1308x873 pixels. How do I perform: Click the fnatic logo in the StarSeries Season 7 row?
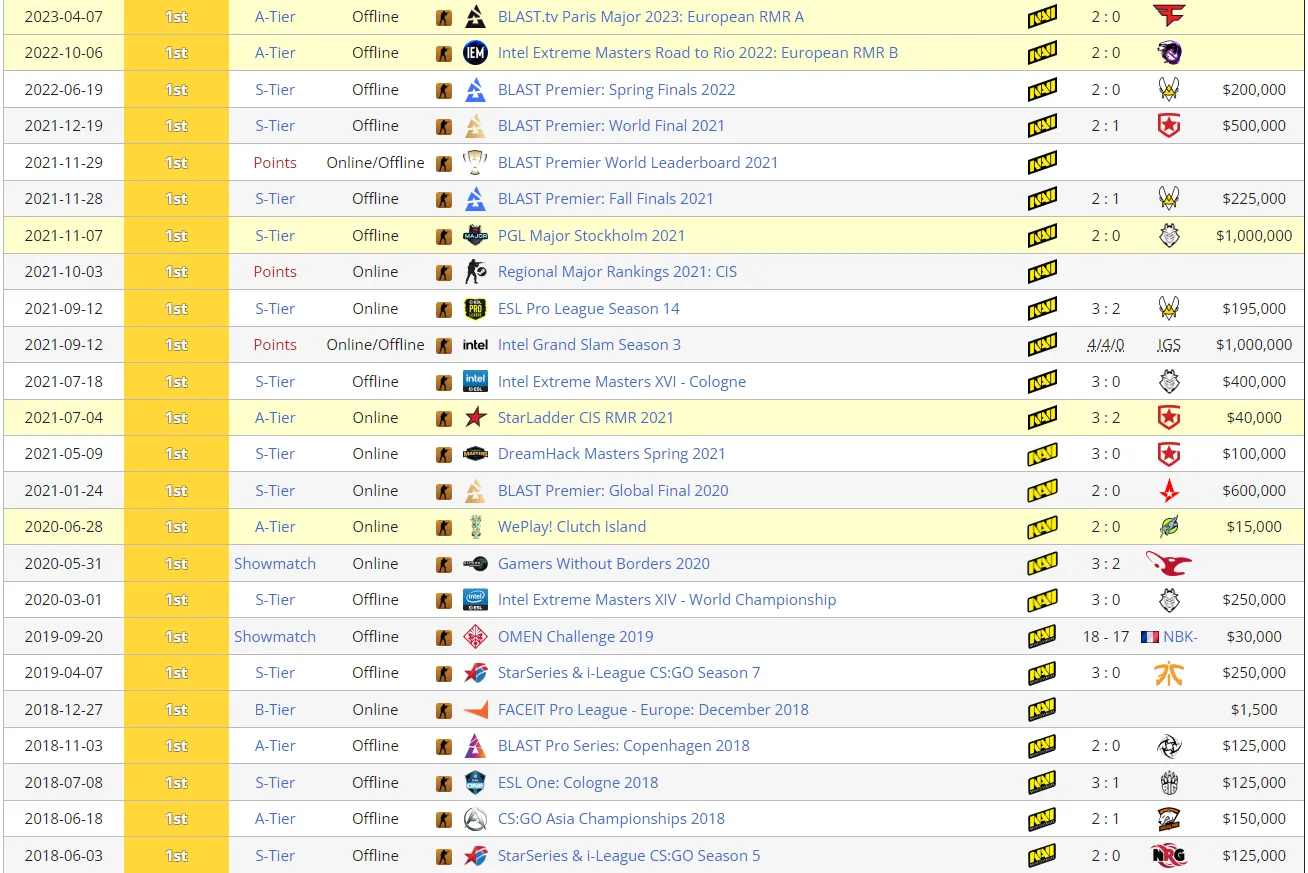[x=1168, y=672]
